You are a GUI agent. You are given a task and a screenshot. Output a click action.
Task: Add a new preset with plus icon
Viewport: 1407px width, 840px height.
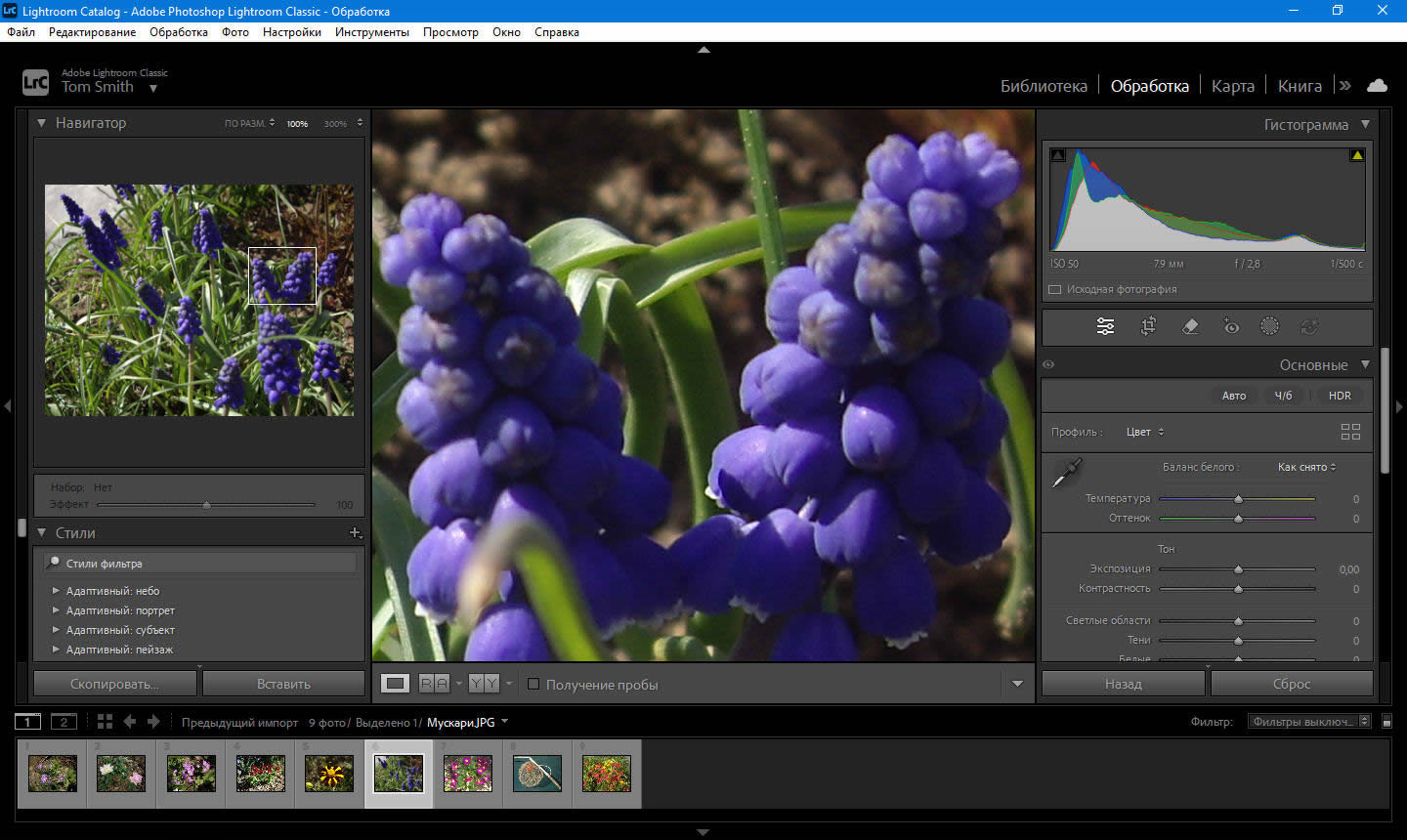[355, 533]
